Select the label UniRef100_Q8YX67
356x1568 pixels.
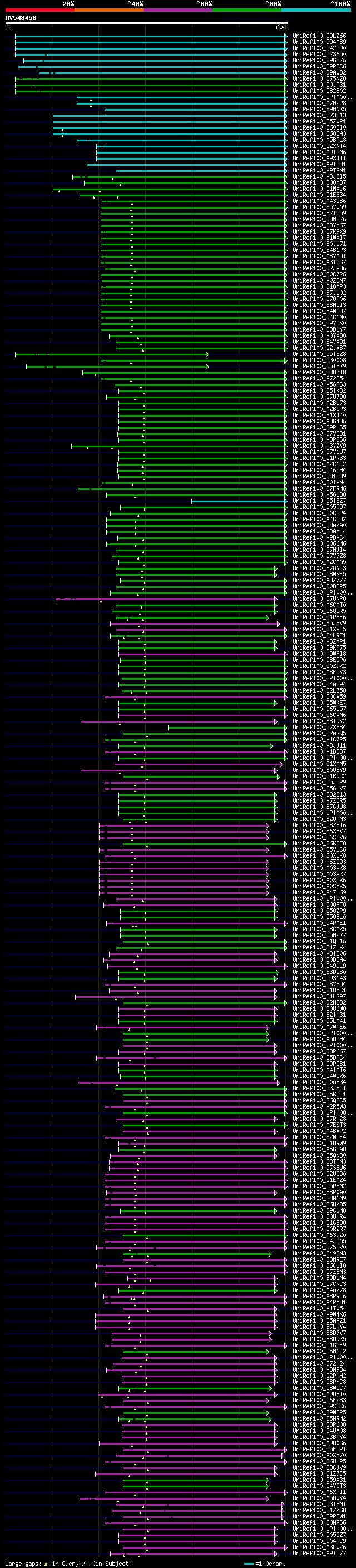coord(319,226)
